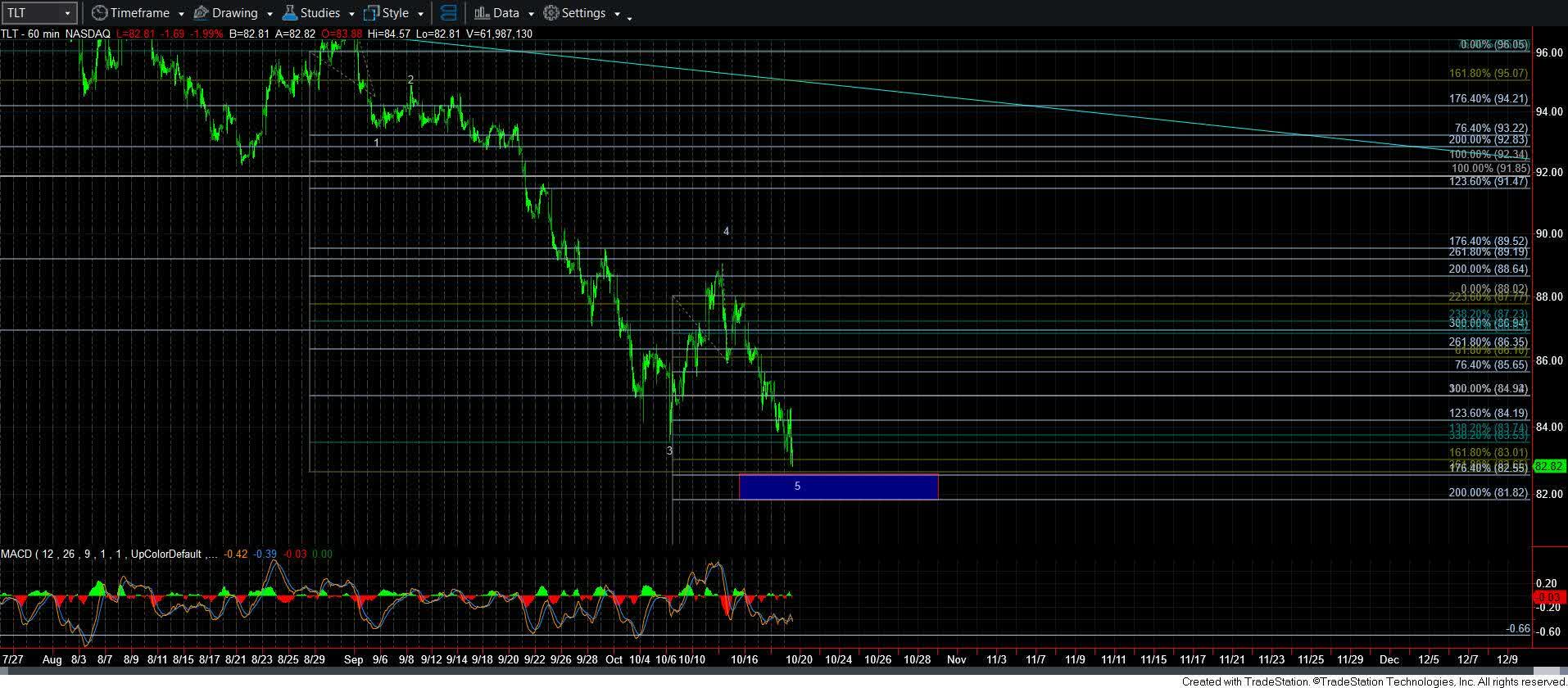Expand the Drawing dropdown arrow
The height and width of the screenshot is (688, 1568).
269,14
